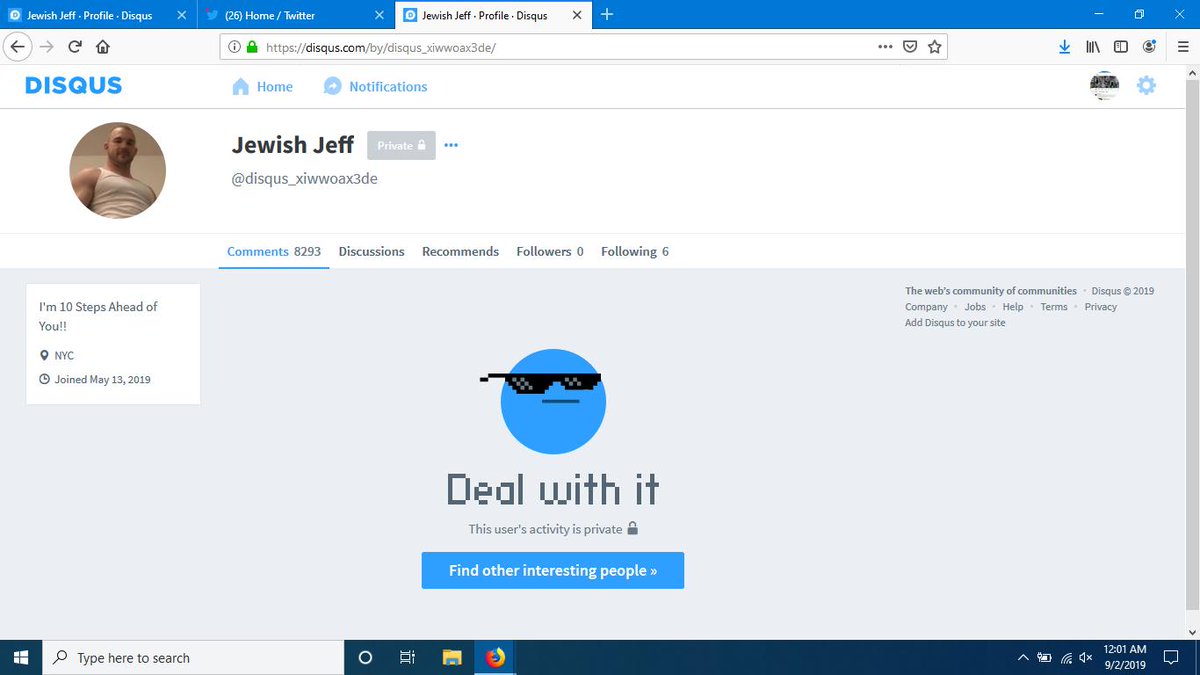Screen dimensions: 1200x675
Task: Open the Company footer link
Action: (x=926, y=307)
